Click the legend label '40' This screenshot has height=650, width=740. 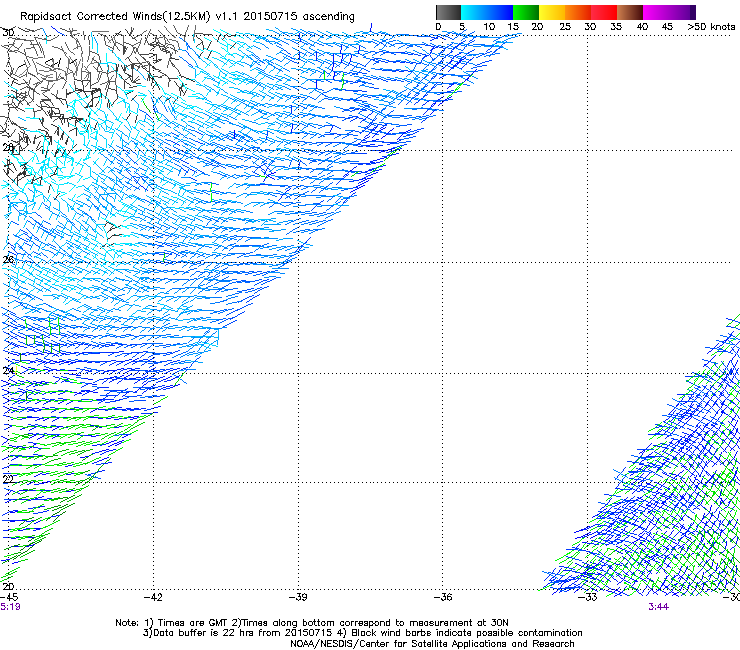pos(642,27)
